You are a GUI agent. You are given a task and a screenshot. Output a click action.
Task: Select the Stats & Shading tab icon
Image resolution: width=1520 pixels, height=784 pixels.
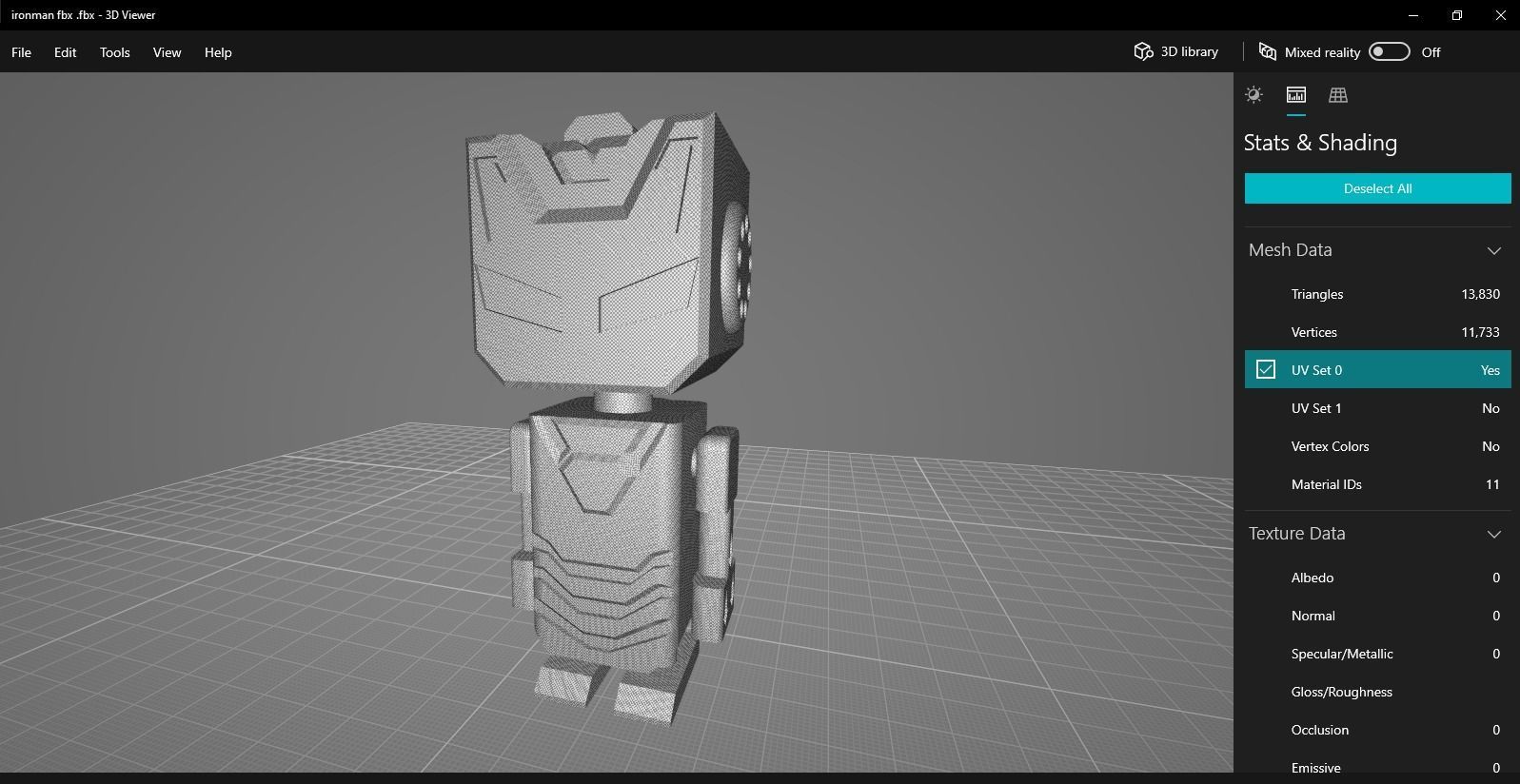[1295, 95]
